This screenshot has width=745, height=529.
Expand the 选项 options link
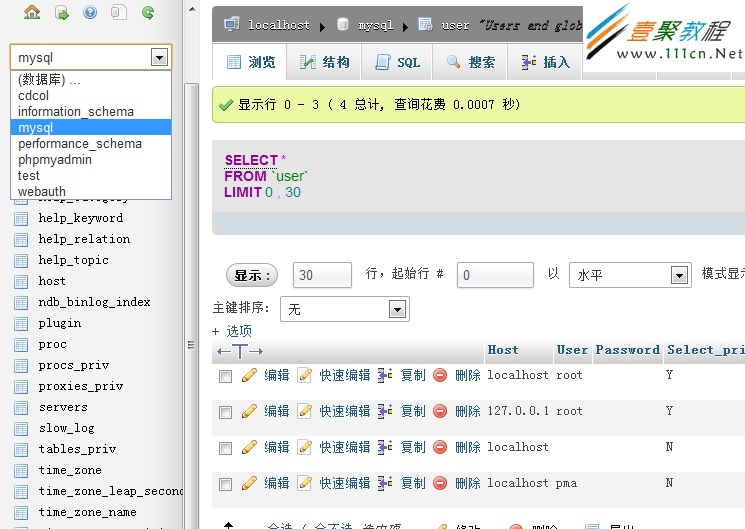239,331
